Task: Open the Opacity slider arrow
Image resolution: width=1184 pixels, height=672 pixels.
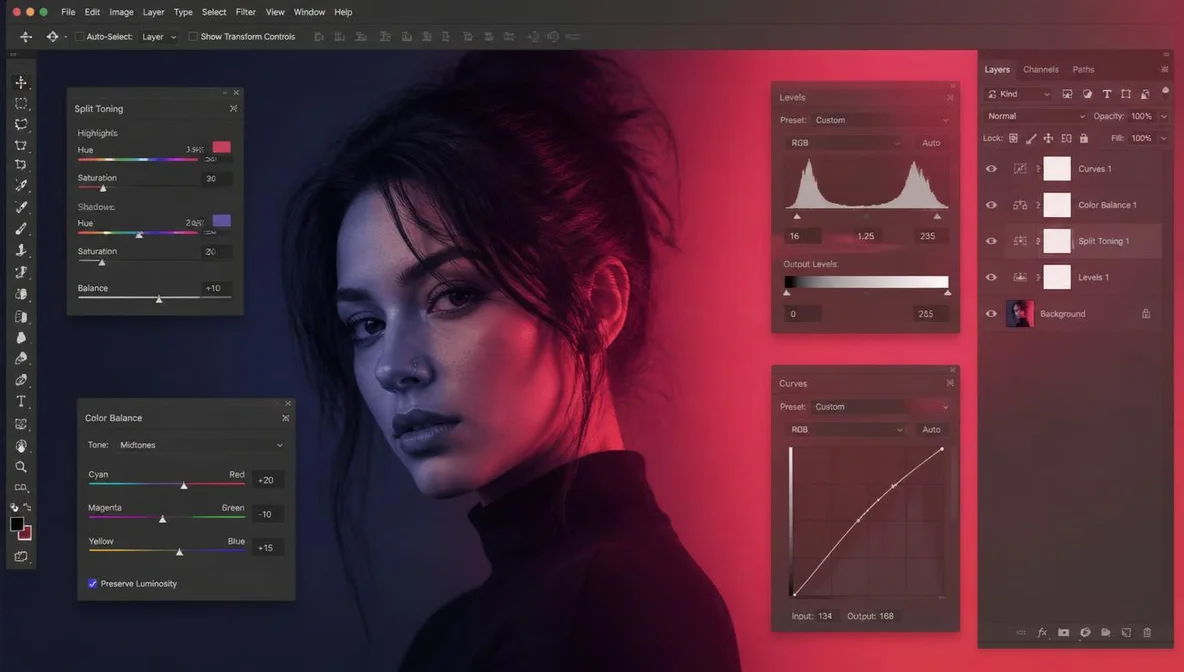Action: (x=1164, y=116)
